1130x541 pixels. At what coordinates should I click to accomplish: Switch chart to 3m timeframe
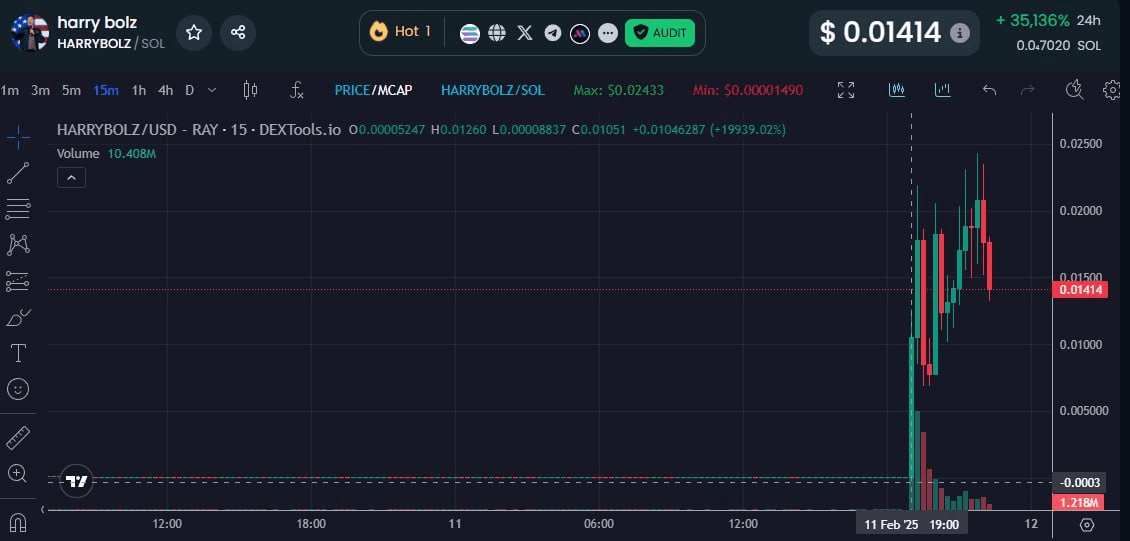tap(40, 91)
